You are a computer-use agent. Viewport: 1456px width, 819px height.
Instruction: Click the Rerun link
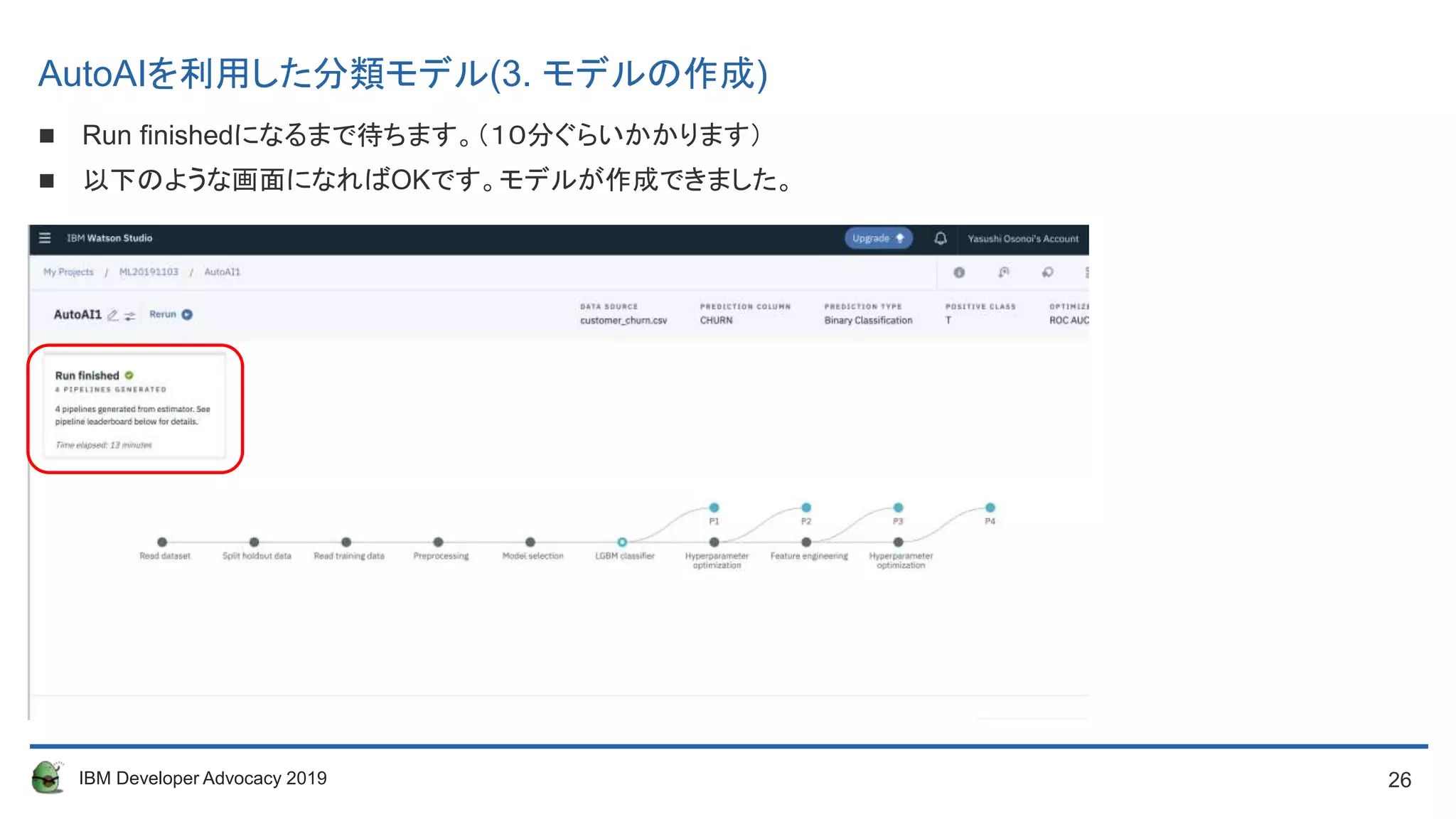(163, 314)
